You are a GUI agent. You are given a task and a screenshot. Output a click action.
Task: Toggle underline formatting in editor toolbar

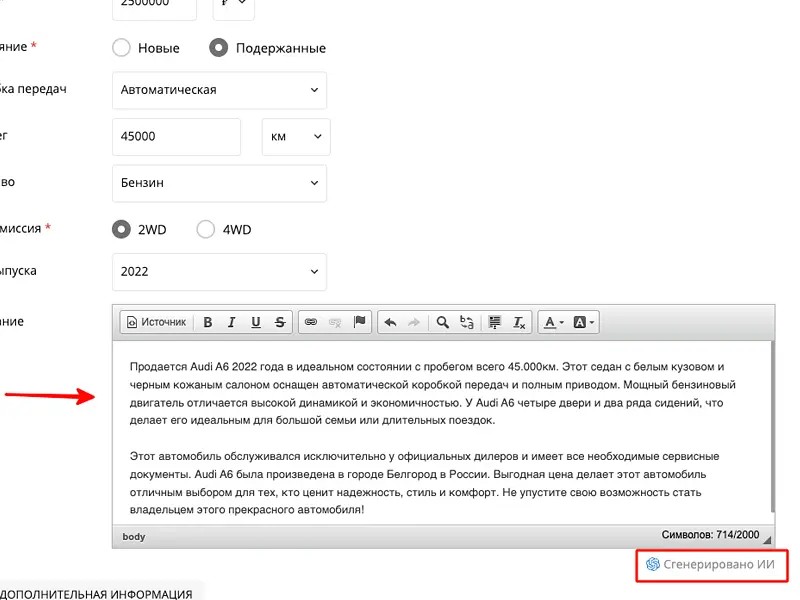pos(256,322)
